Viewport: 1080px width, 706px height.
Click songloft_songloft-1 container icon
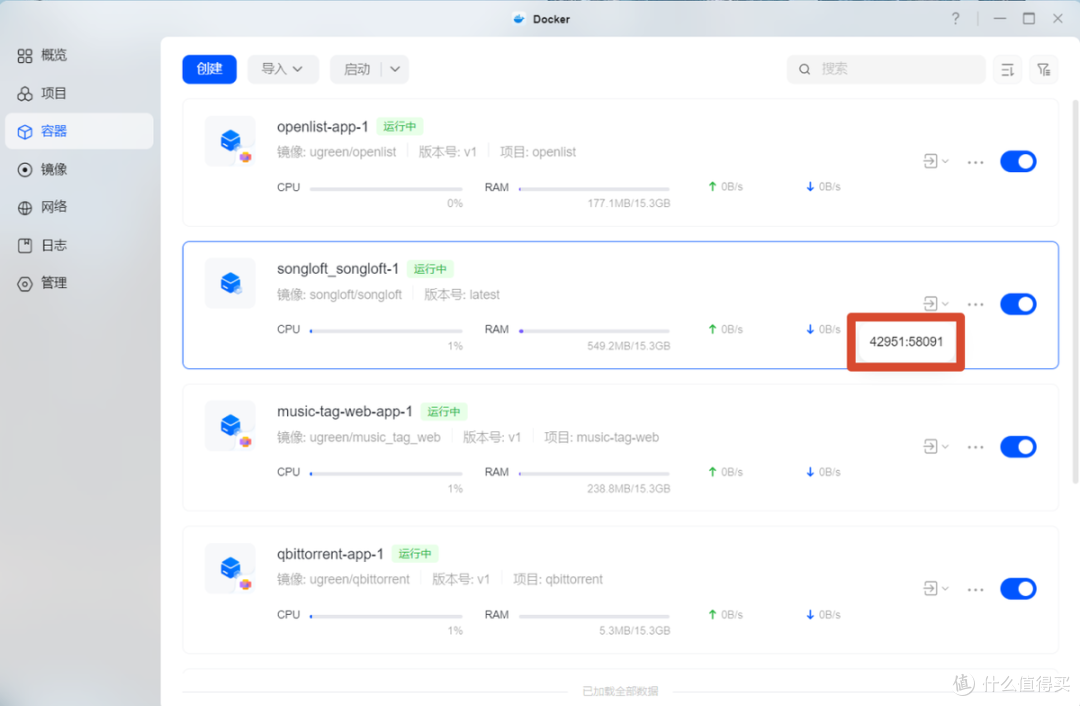[231, 284]
